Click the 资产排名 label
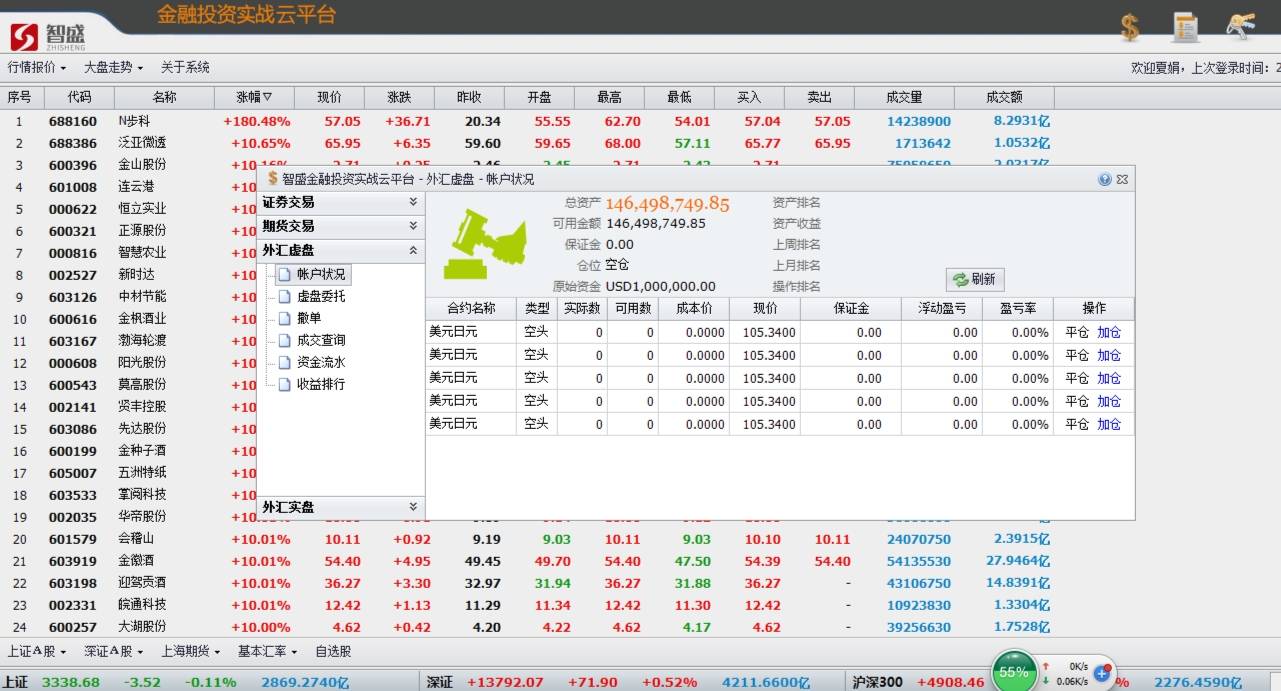Image resolution: width=1281 pixels, height=691 pixels. click(x=797, y=203)
